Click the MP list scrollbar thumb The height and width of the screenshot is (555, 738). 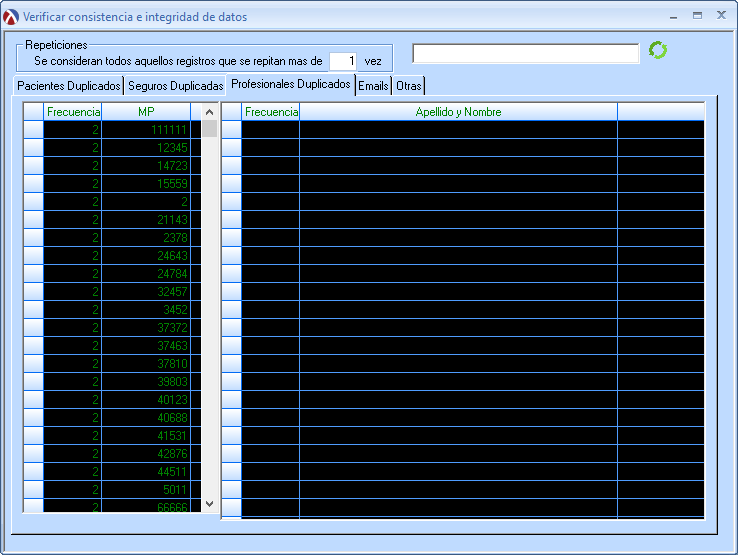coord(210,129)
